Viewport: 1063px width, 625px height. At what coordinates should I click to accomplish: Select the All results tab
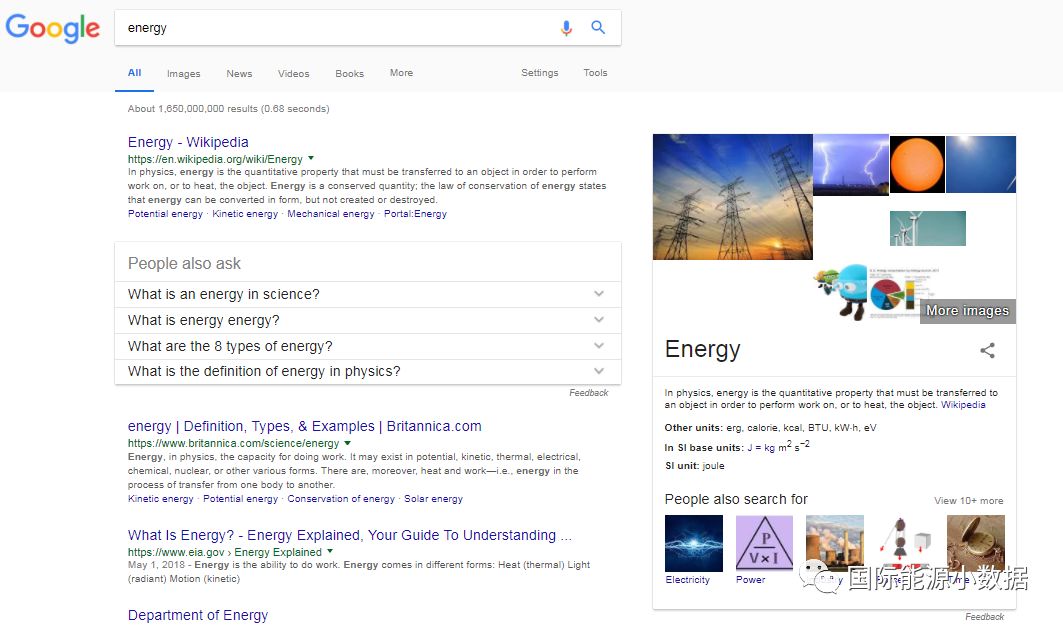click(134, 73)
